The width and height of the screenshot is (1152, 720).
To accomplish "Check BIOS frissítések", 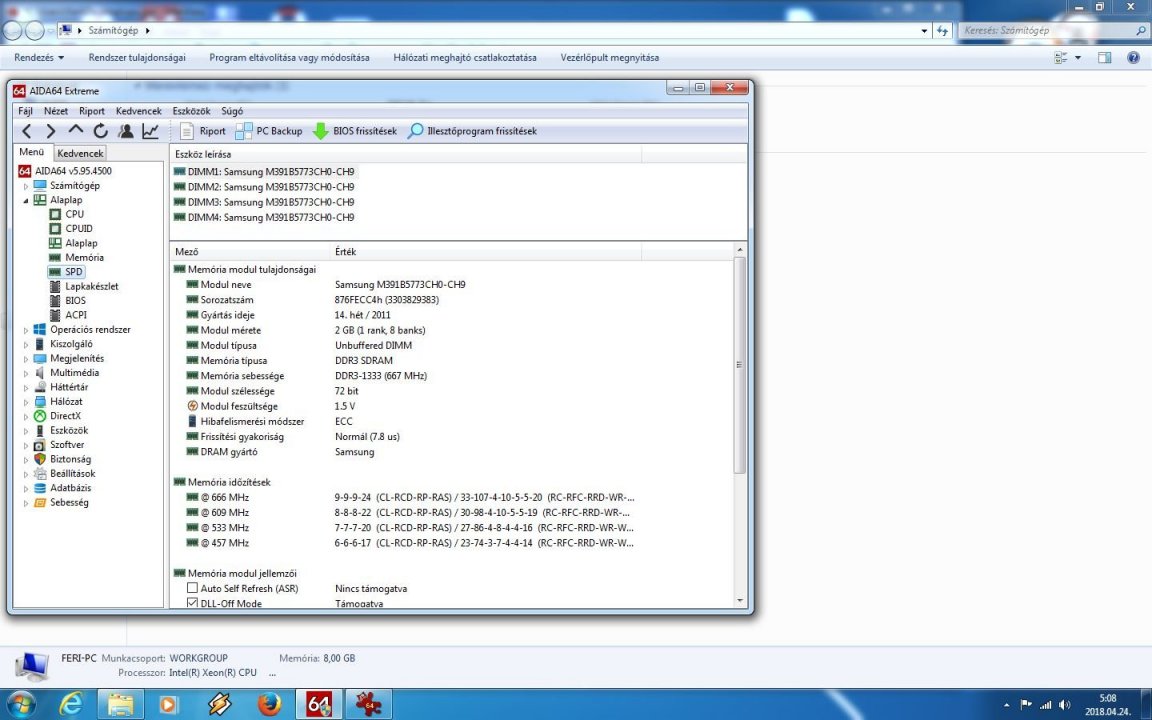I will tap(355, 132).
